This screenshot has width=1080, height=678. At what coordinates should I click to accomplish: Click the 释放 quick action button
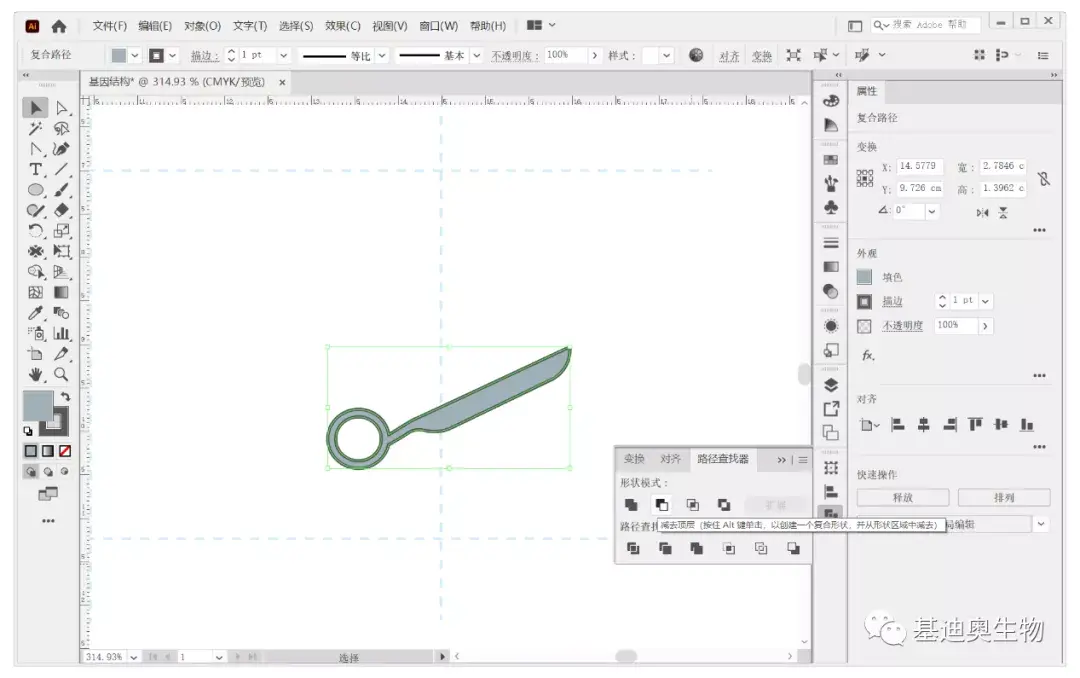click(x=902, y=497)
